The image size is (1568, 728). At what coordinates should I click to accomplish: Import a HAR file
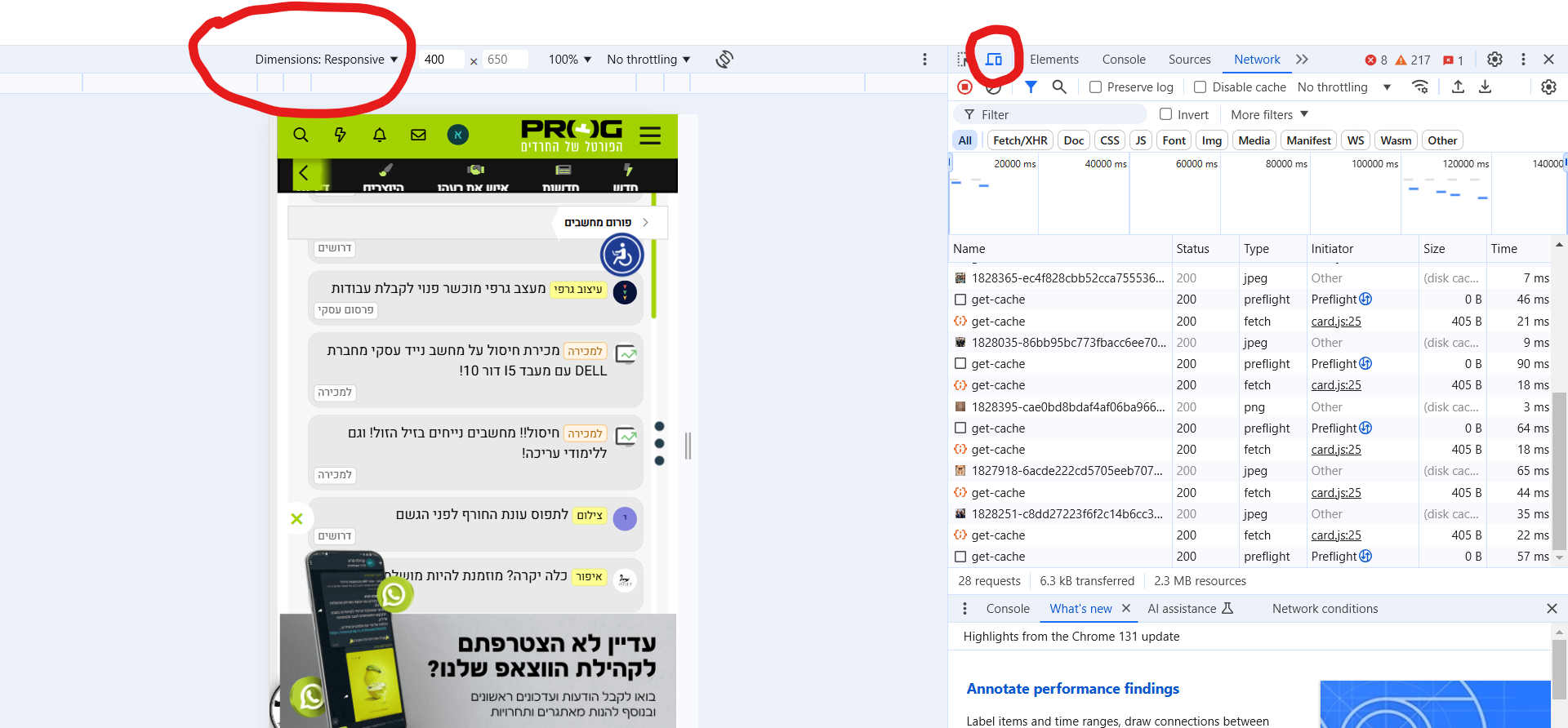(1458, 87)
